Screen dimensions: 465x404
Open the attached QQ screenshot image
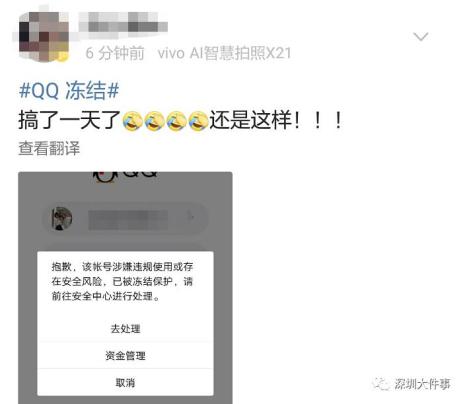125,288
